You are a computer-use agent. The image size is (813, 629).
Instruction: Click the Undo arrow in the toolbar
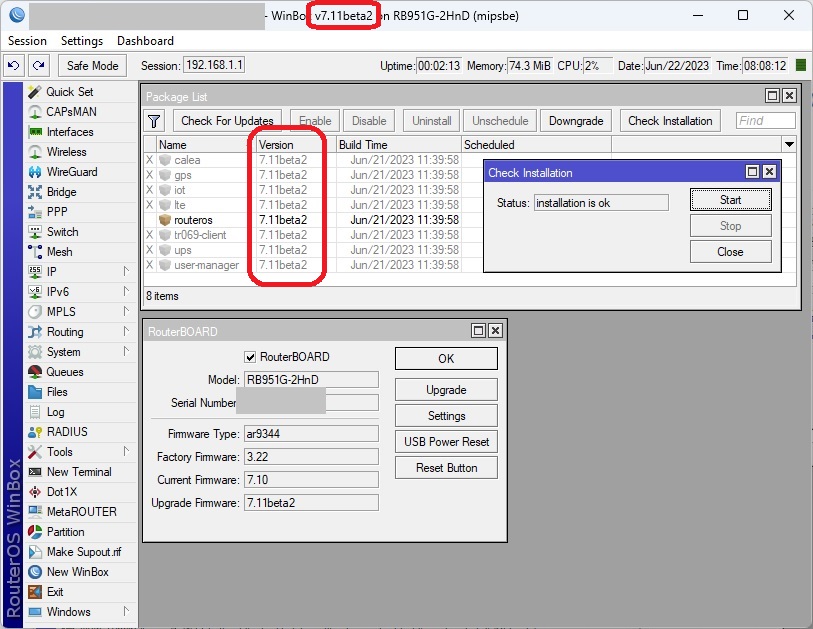[14, 66]
